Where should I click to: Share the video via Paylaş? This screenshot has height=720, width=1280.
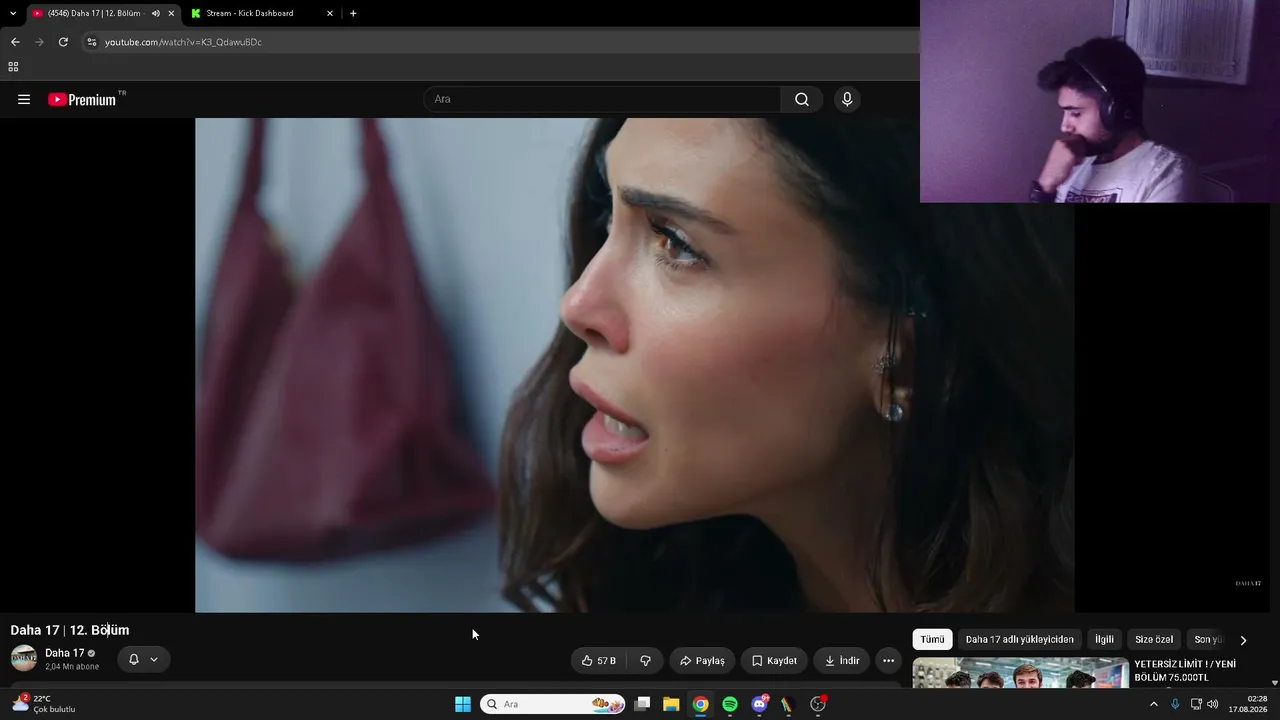pos(702,660)
